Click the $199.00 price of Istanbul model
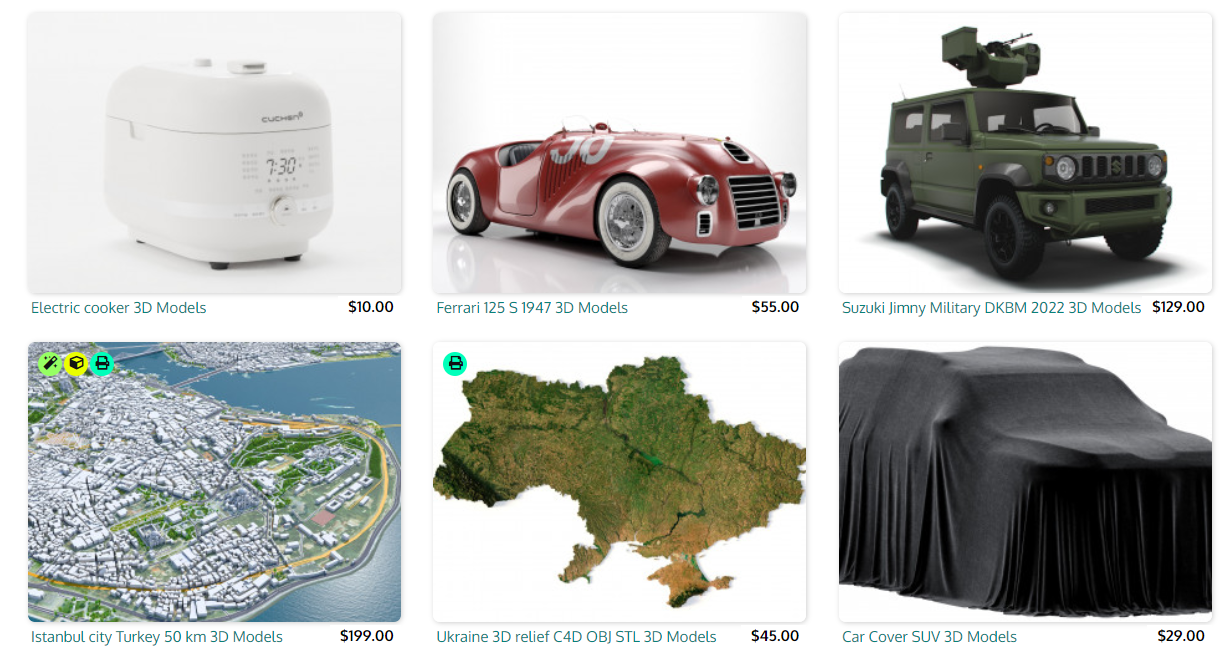Screen dimensions: 1231x663 pyautogui.click(x=367, y=636)
